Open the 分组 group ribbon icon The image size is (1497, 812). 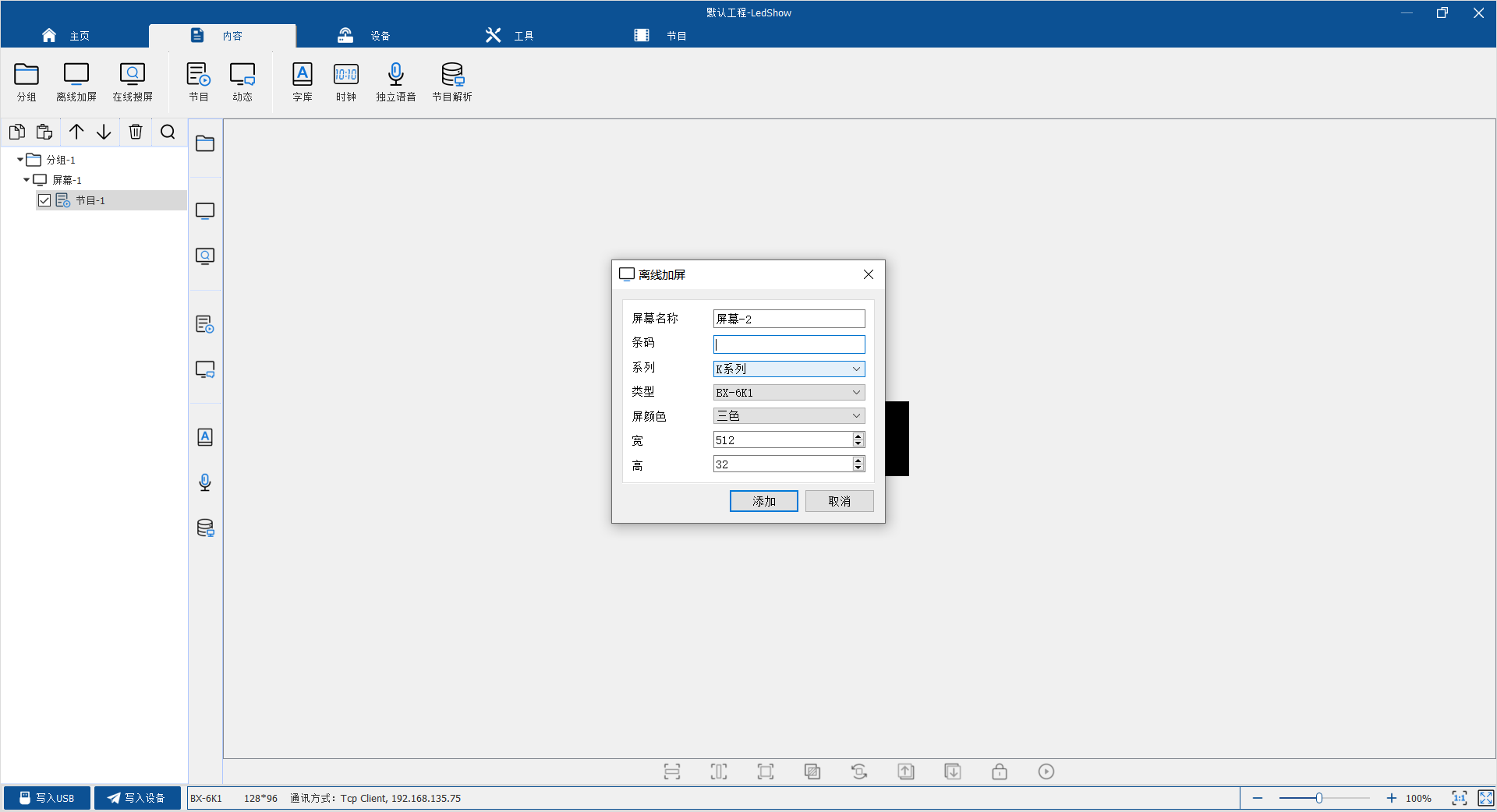[27, 82]
